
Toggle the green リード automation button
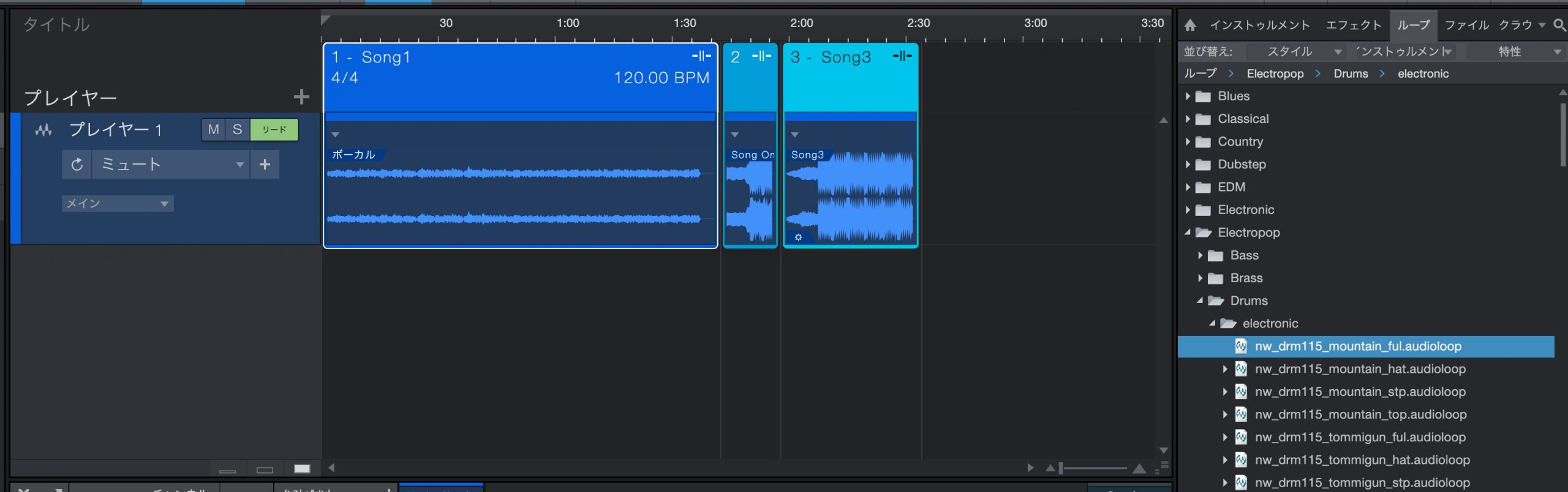pos(274,130)
